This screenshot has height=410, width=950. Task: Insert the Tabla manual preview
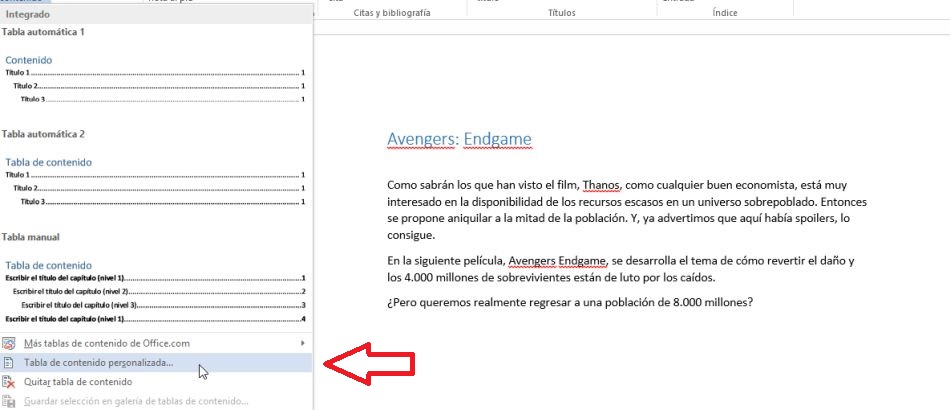[x=155, y=292]
